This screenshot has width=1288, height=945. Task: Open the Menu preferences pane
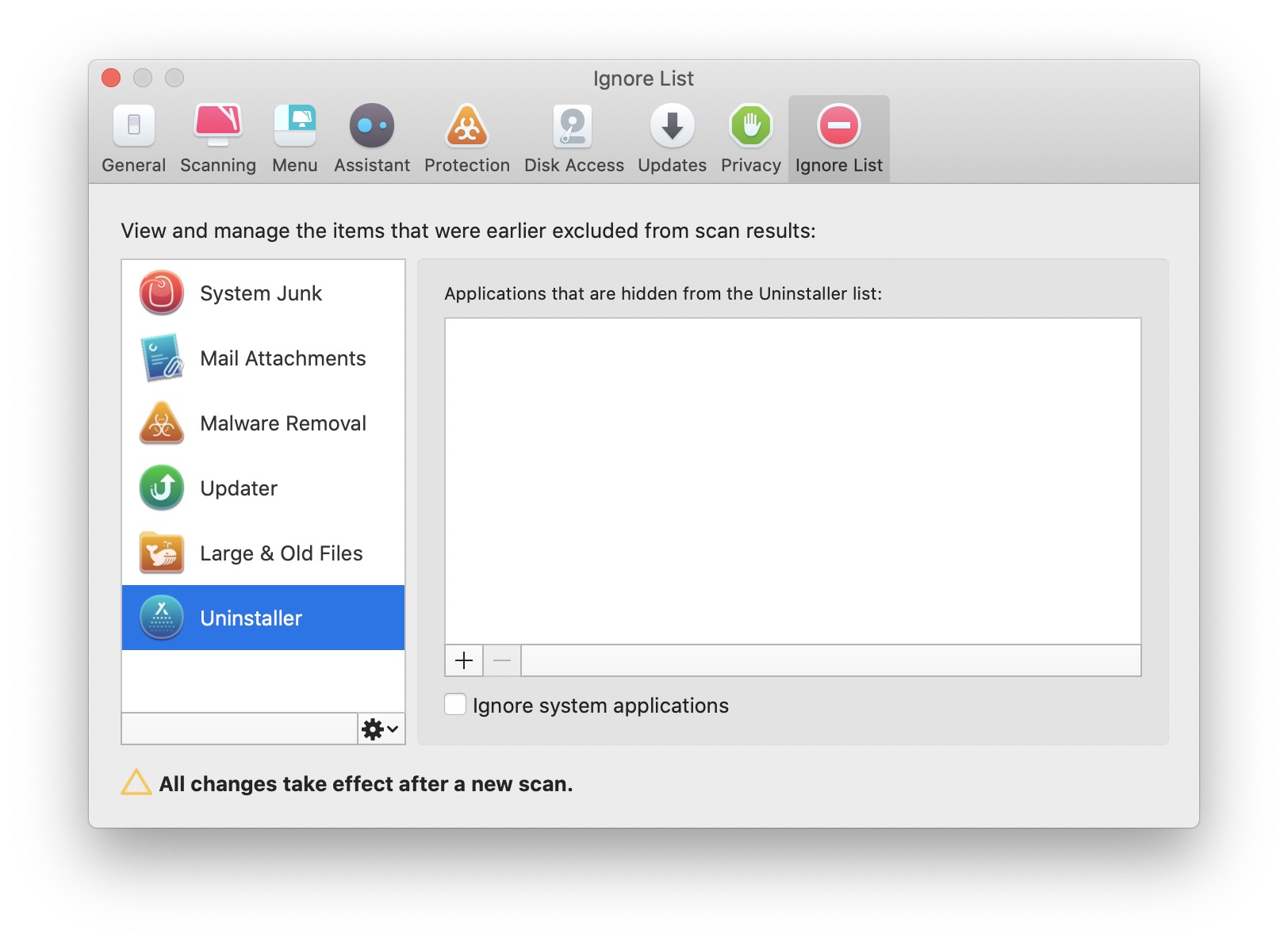[x=294, y=139]
